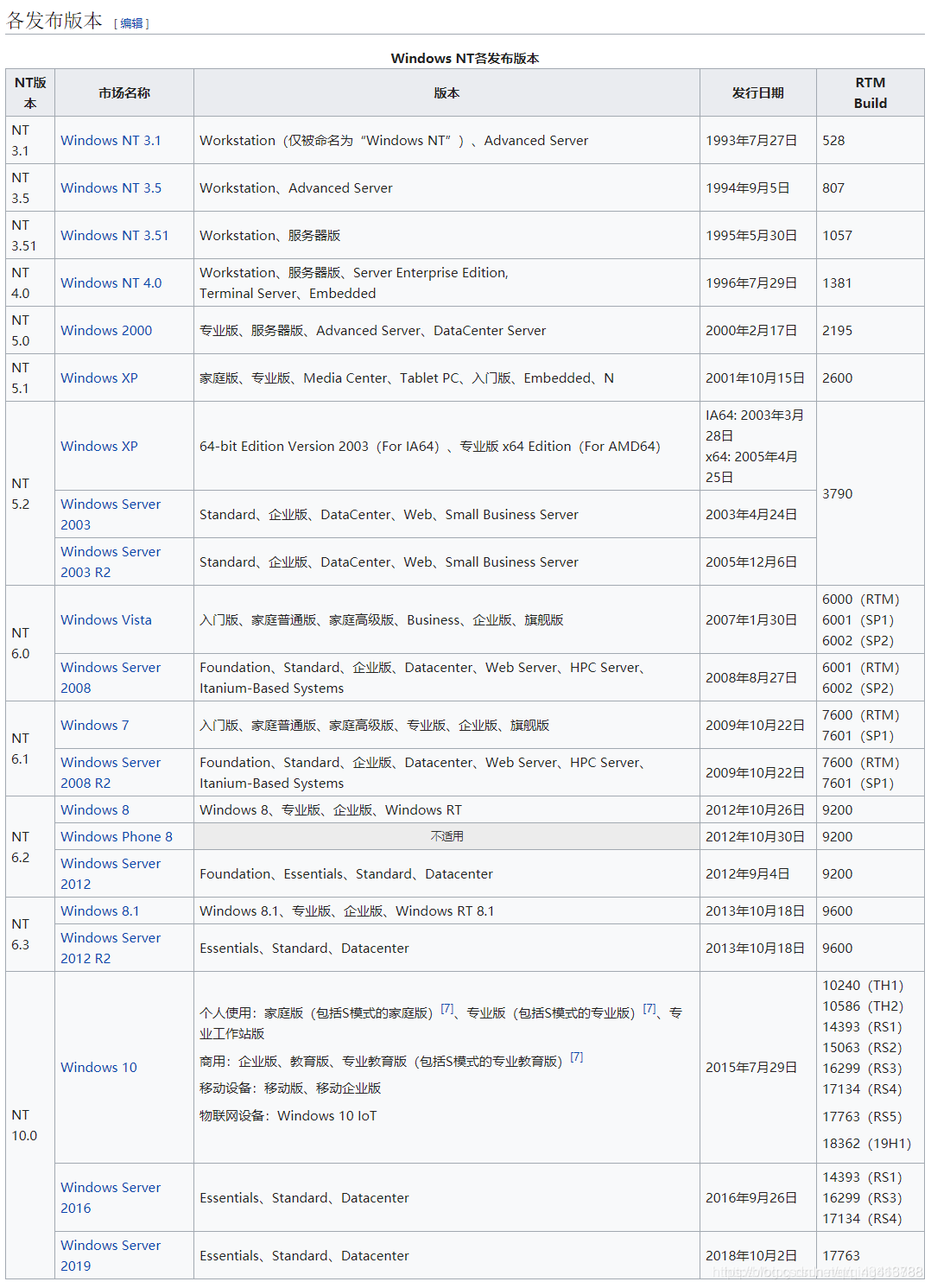Click the table caption Windows NT各发布版本

465,59
